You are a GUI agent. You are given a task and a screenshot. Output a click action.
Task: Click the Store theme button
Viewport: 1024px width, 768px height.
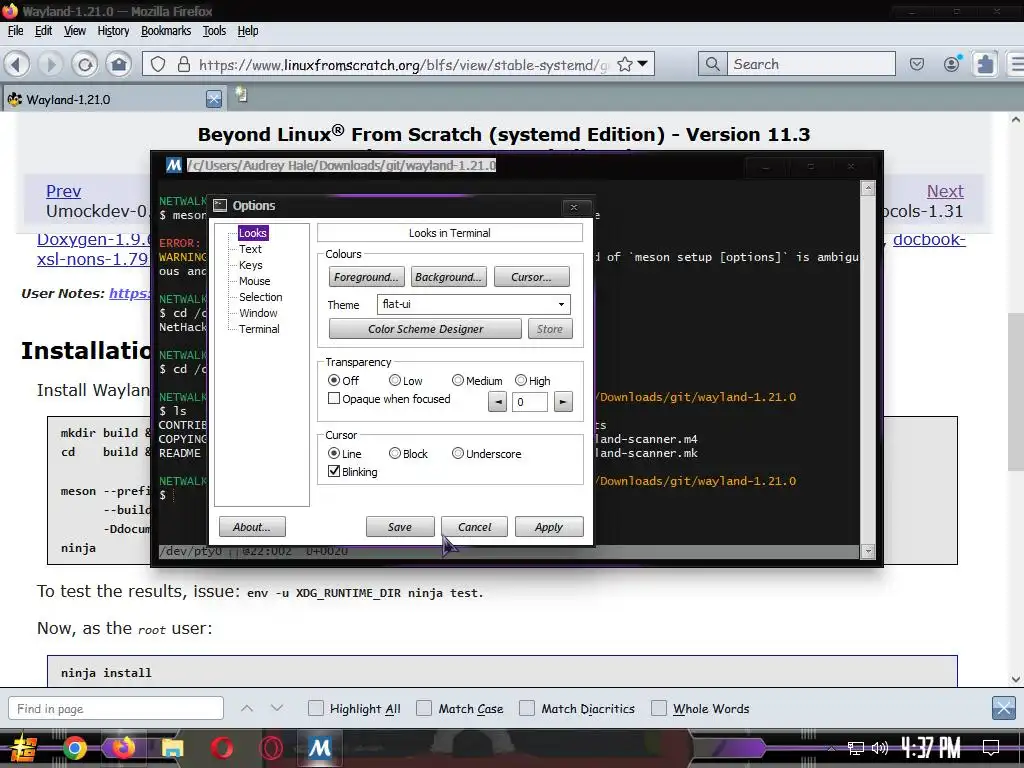[550, 328]
